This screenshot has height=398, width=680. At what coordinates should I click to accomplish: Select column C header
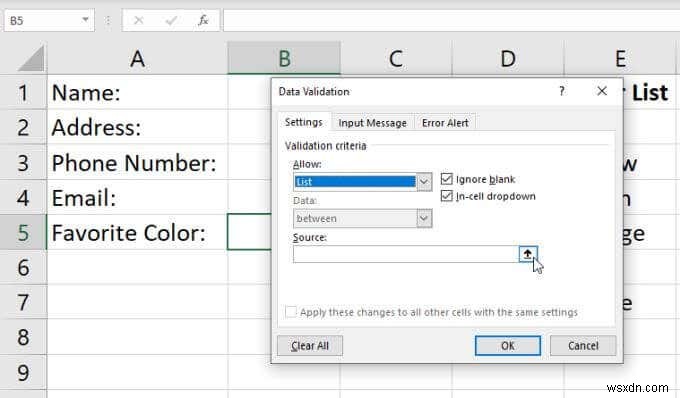tap(396, 59)
